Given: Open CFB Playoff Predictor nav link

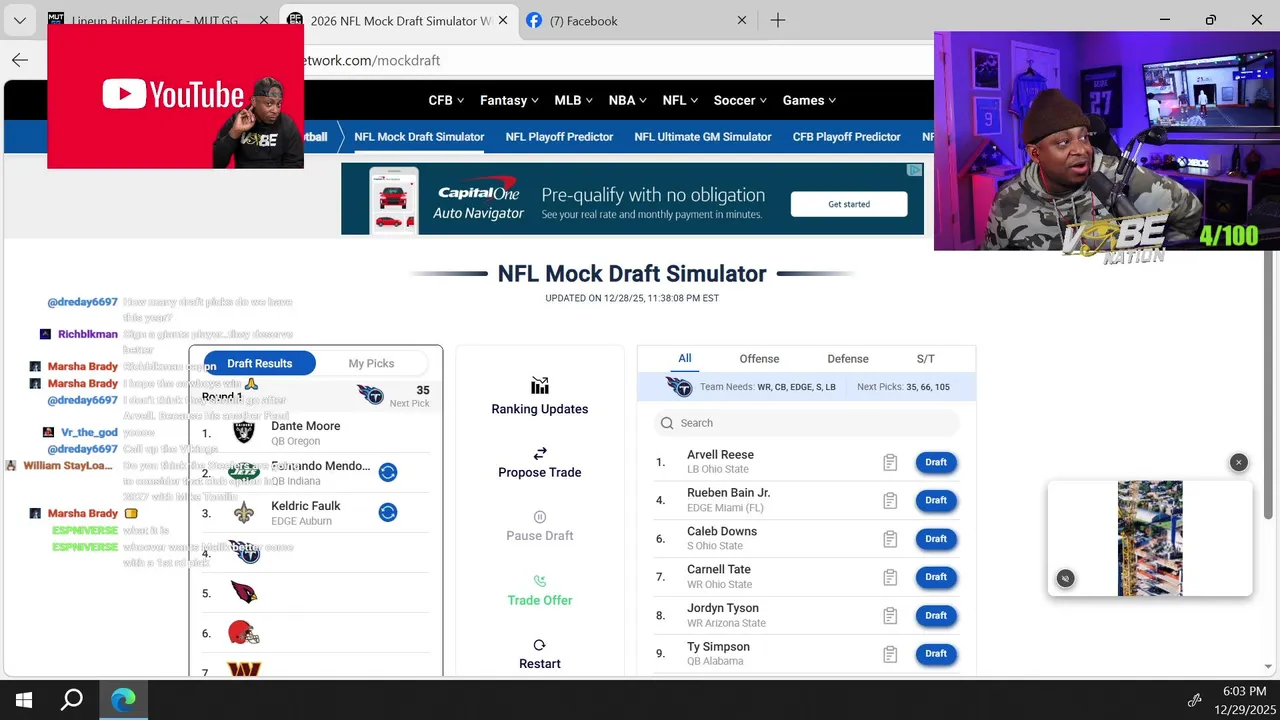Looking at the screenshot, I should coord(847,137).
